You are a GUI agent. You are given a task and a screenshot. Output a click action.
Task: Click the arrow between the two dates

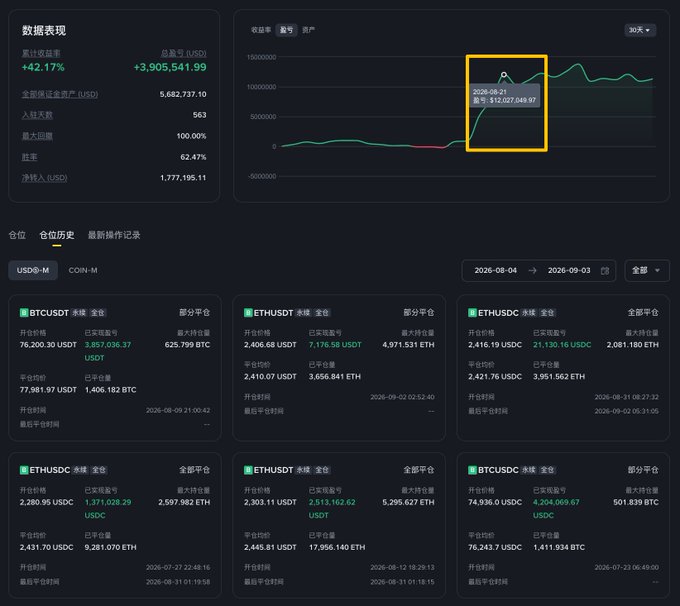pos(533,271)
